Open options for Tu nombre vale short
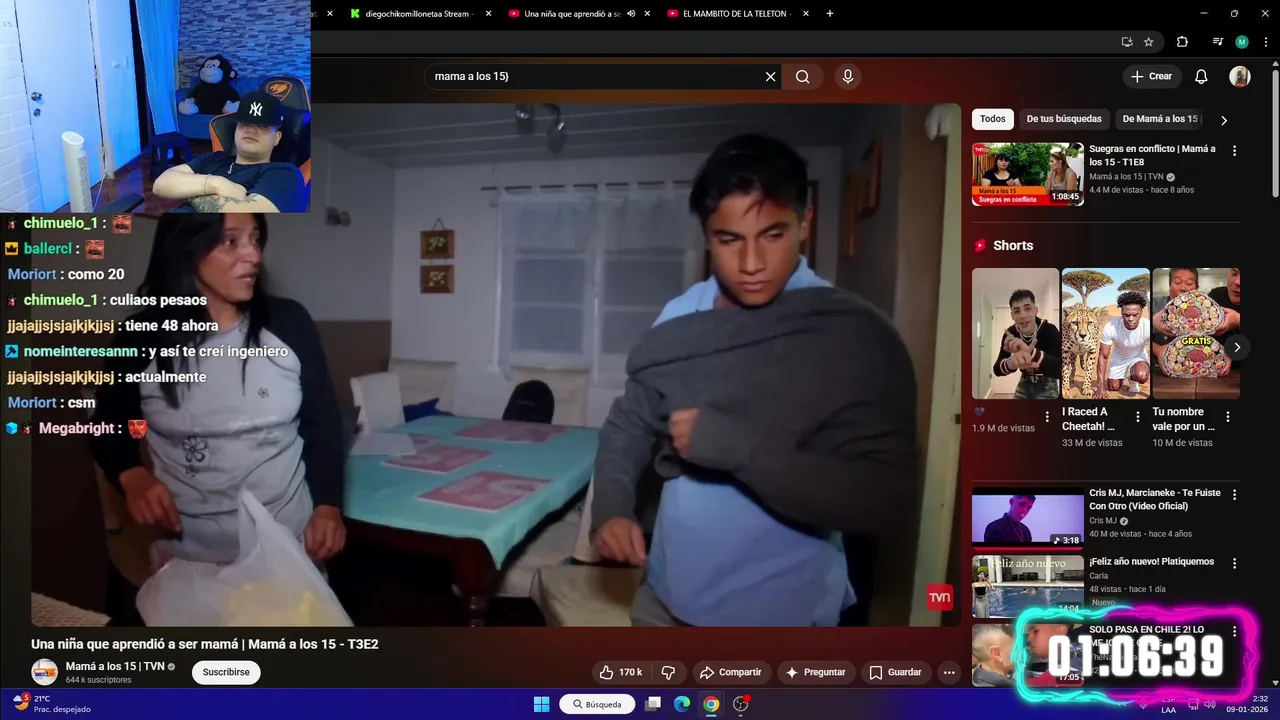 pyautogui.click(x=1228, y=417)
